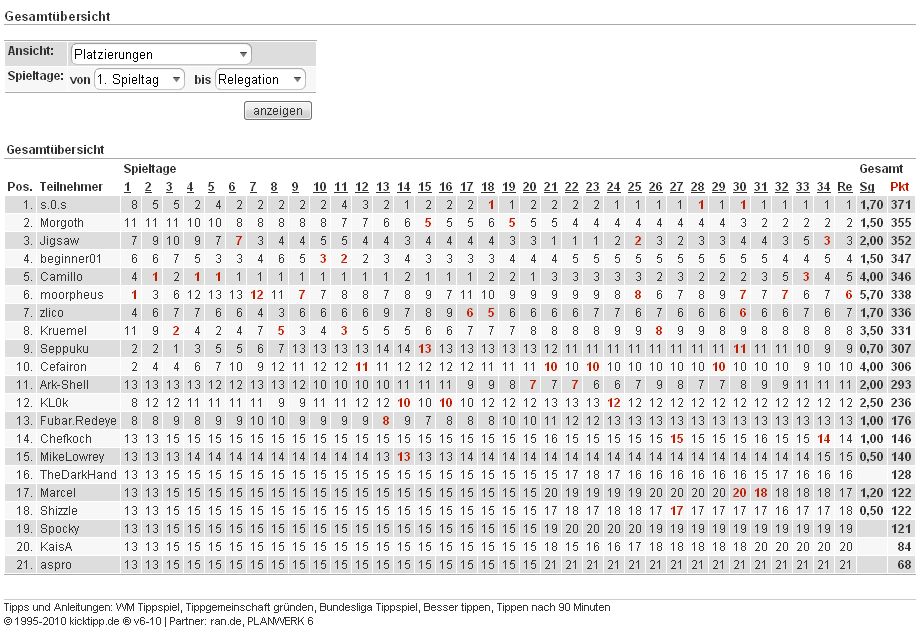Click the anzeigen button
The height and width of the screenshot is (633, 924).
[x=278, y=111]
